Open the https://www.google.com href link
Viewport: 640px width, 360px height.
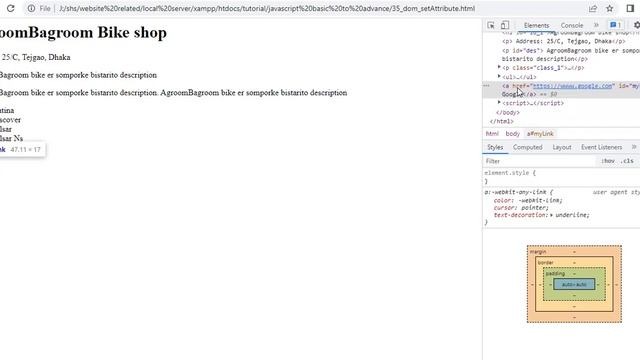click(x=573, y=86)
